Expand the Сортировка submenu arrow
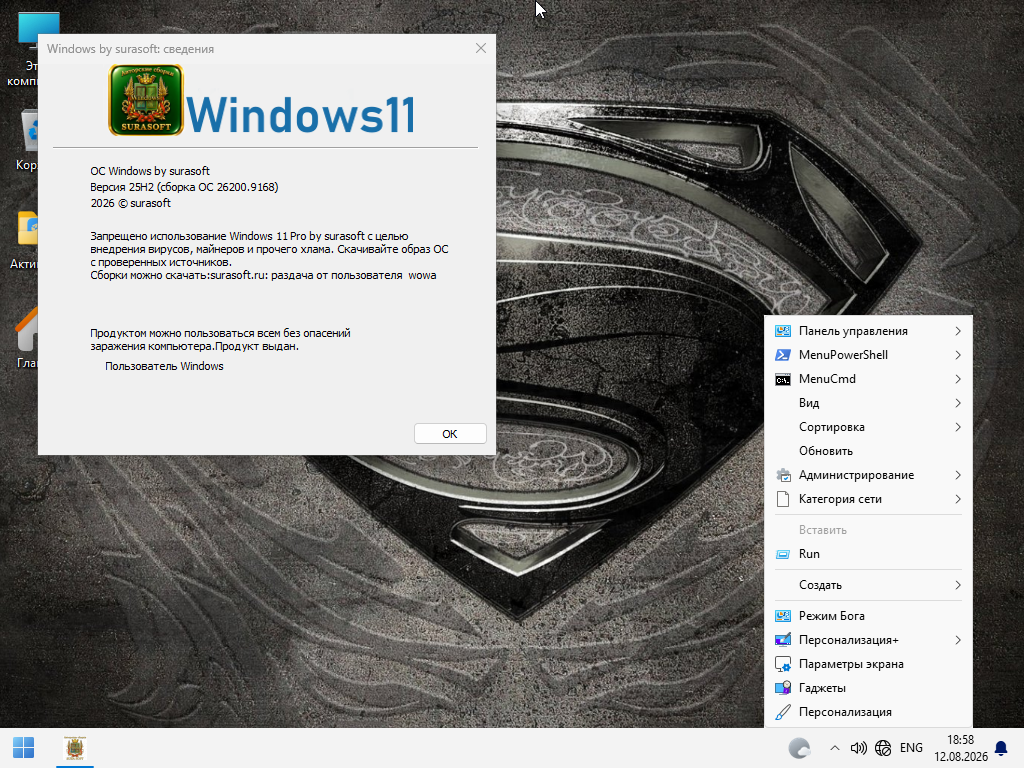 957,427
